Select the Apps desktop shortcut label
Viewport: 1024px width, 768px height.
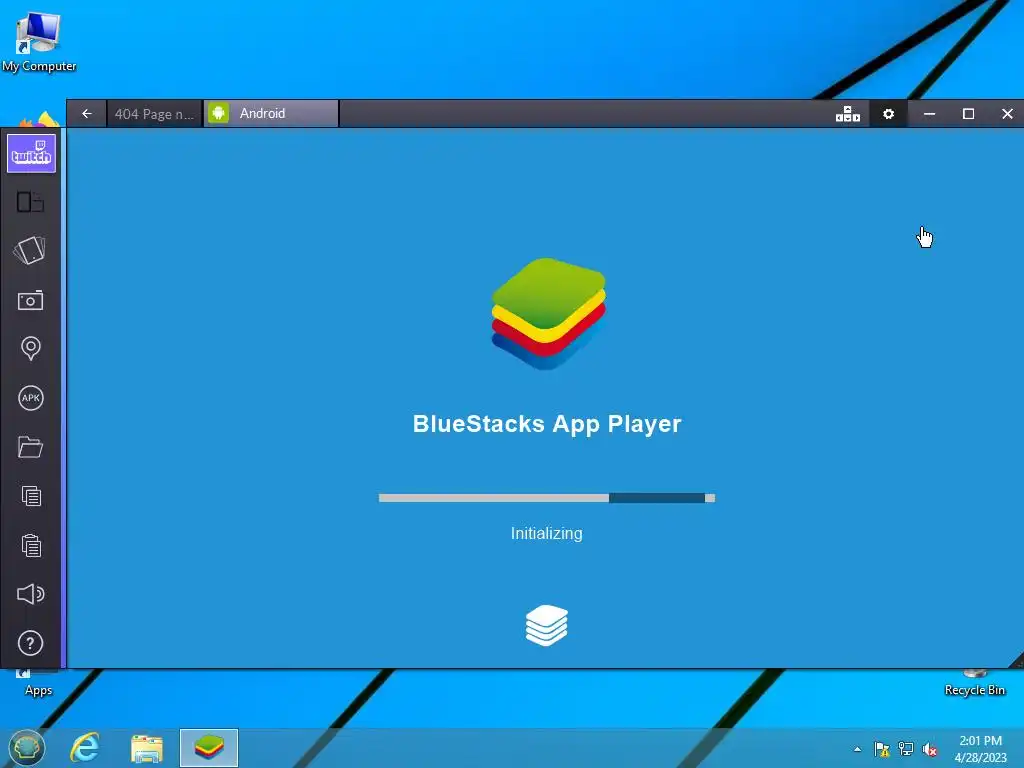[x=39, y=690]
